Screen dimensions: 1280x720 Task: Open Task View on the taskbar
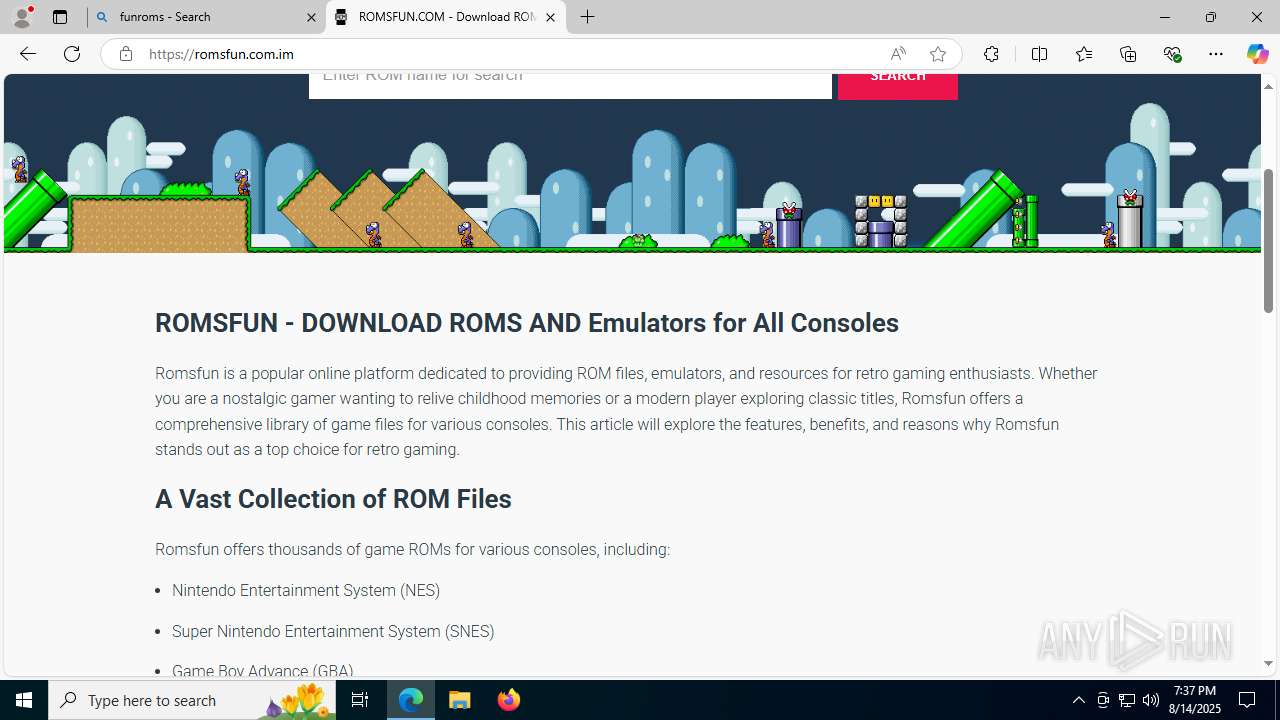(360, 700)
